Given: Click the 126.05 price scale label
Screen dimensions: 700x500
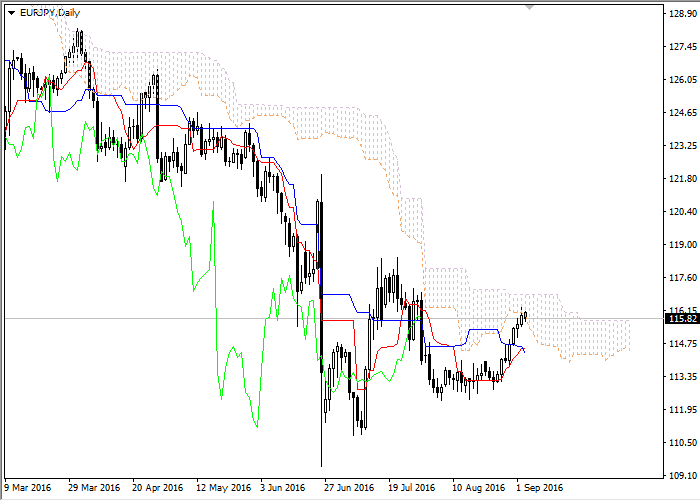Looking at the screenshot, I should tap(683, 80).
